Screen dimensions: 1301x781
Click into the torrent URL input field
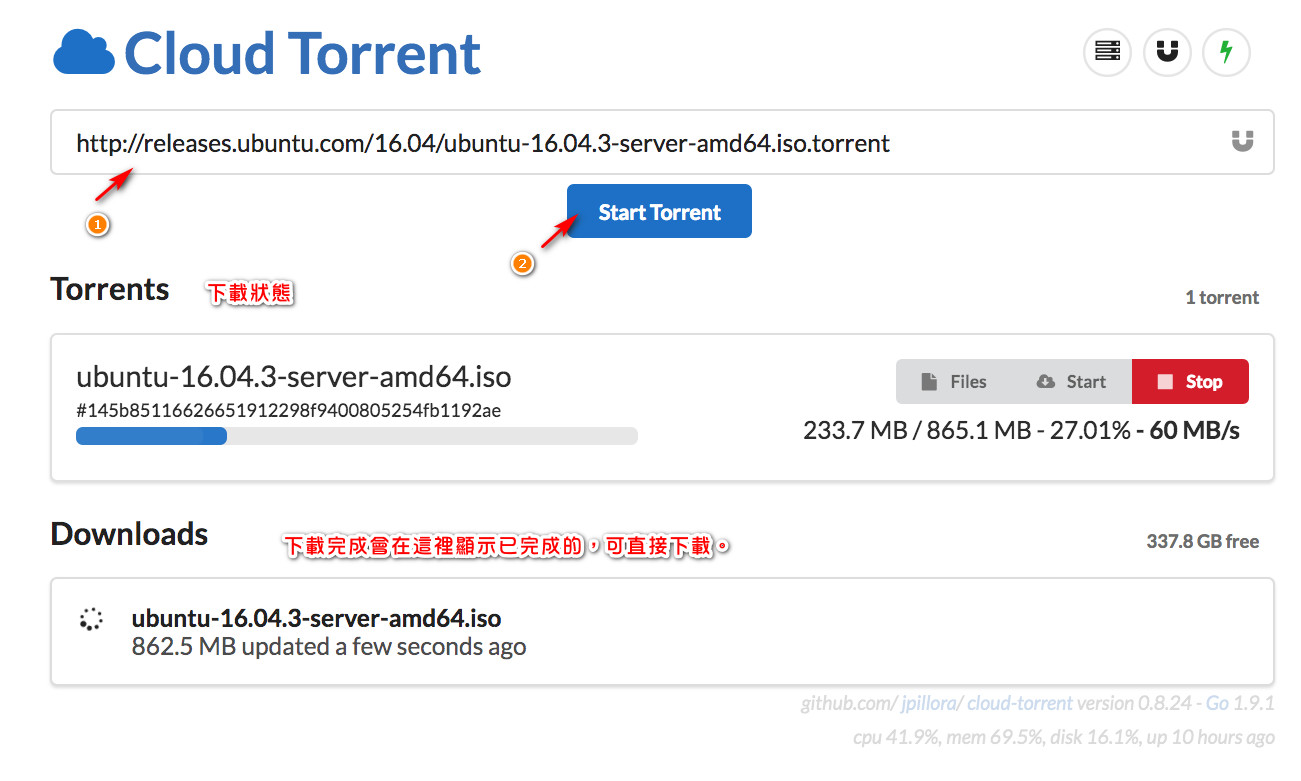click(640, 143)
